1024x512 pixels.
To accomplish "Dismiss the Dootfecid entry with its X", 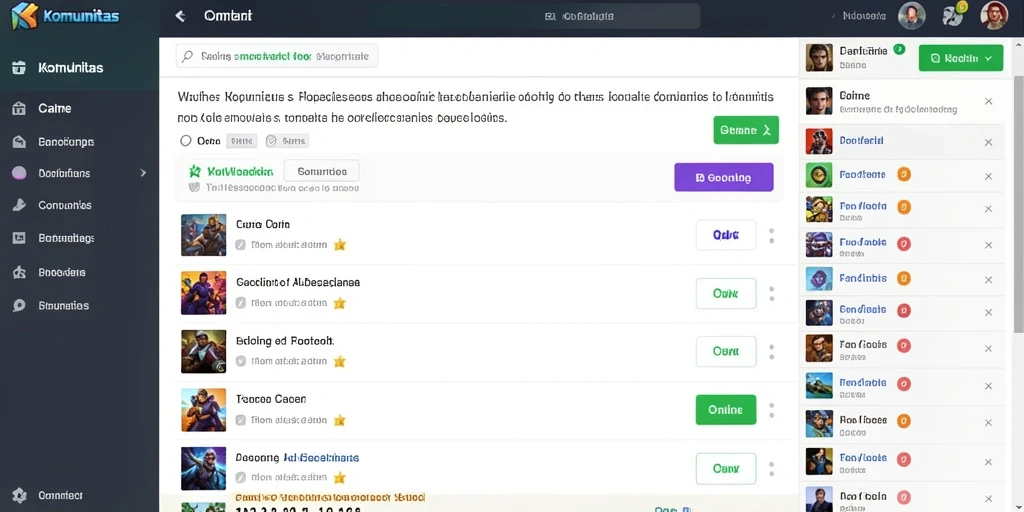I will click(988, 142).
